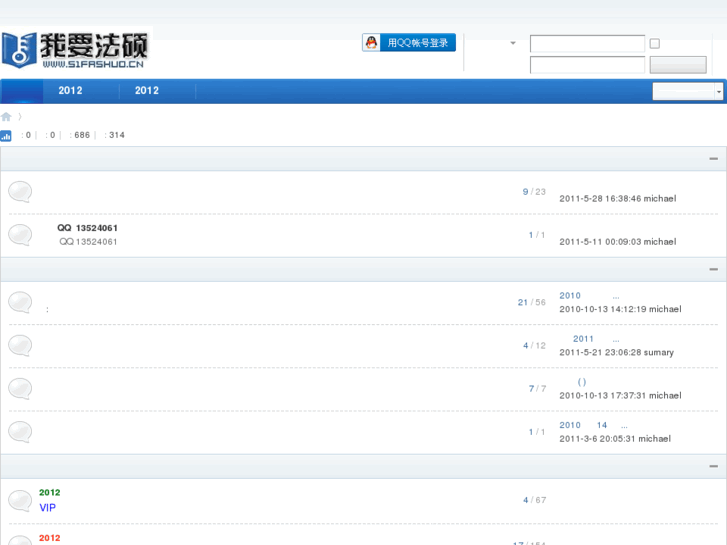This screenshot has height=545, width=727.
Task: Select the leftmost highlighted navigation tab
Action: click(x=22, y=91)
